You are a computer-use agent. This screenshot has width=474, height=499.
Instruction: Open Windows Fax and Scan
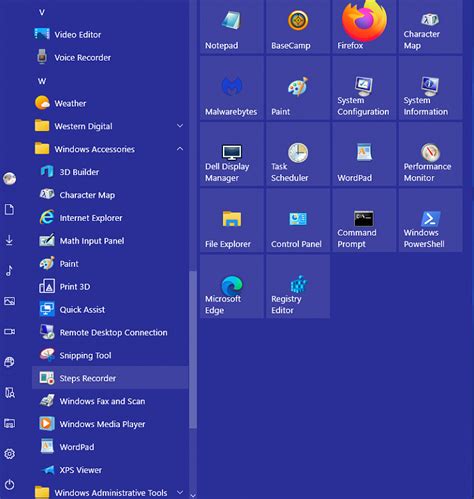pos(110,401)
